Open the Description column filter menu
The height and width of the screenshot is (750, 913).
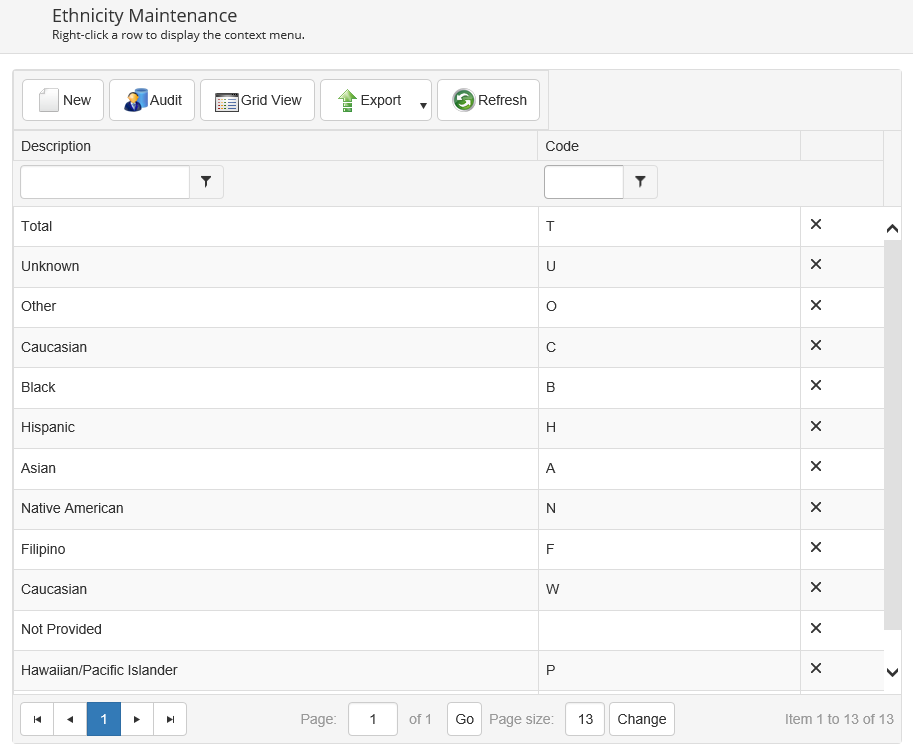coord(206,182)
